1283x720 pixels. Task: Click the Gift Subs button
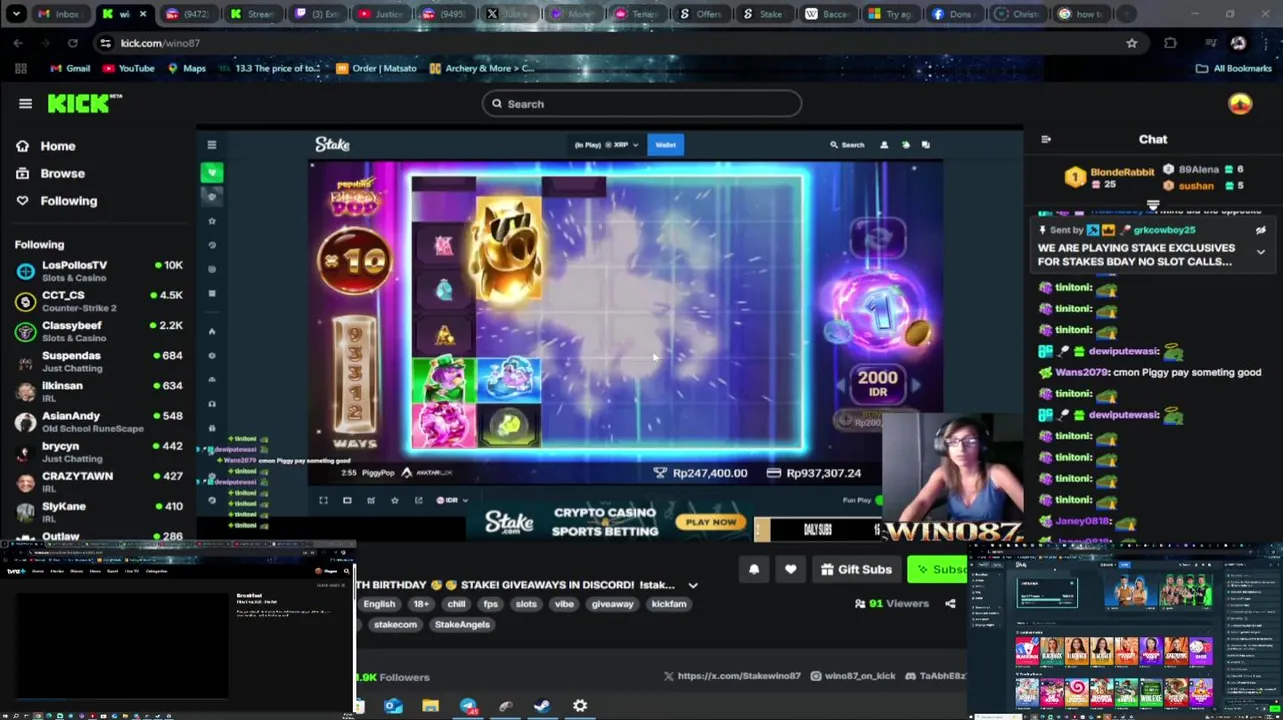point(856,569)
